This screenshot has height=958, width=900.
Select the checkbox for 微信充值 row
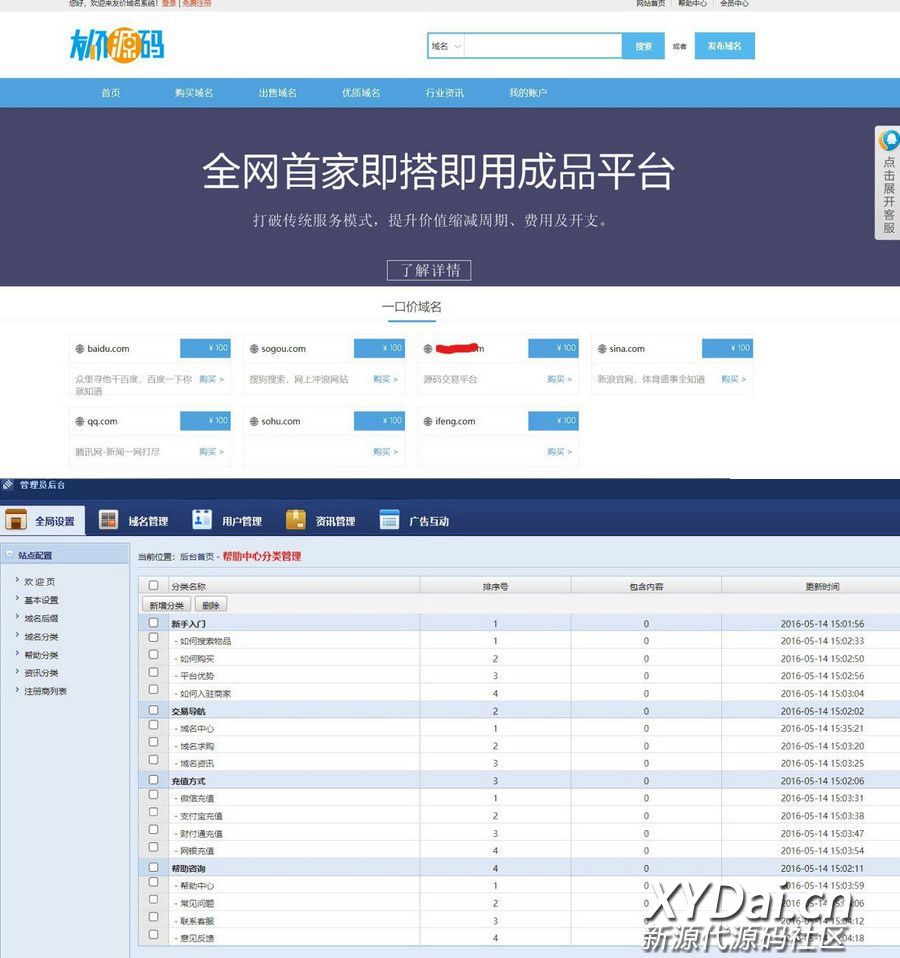point(153,797)
